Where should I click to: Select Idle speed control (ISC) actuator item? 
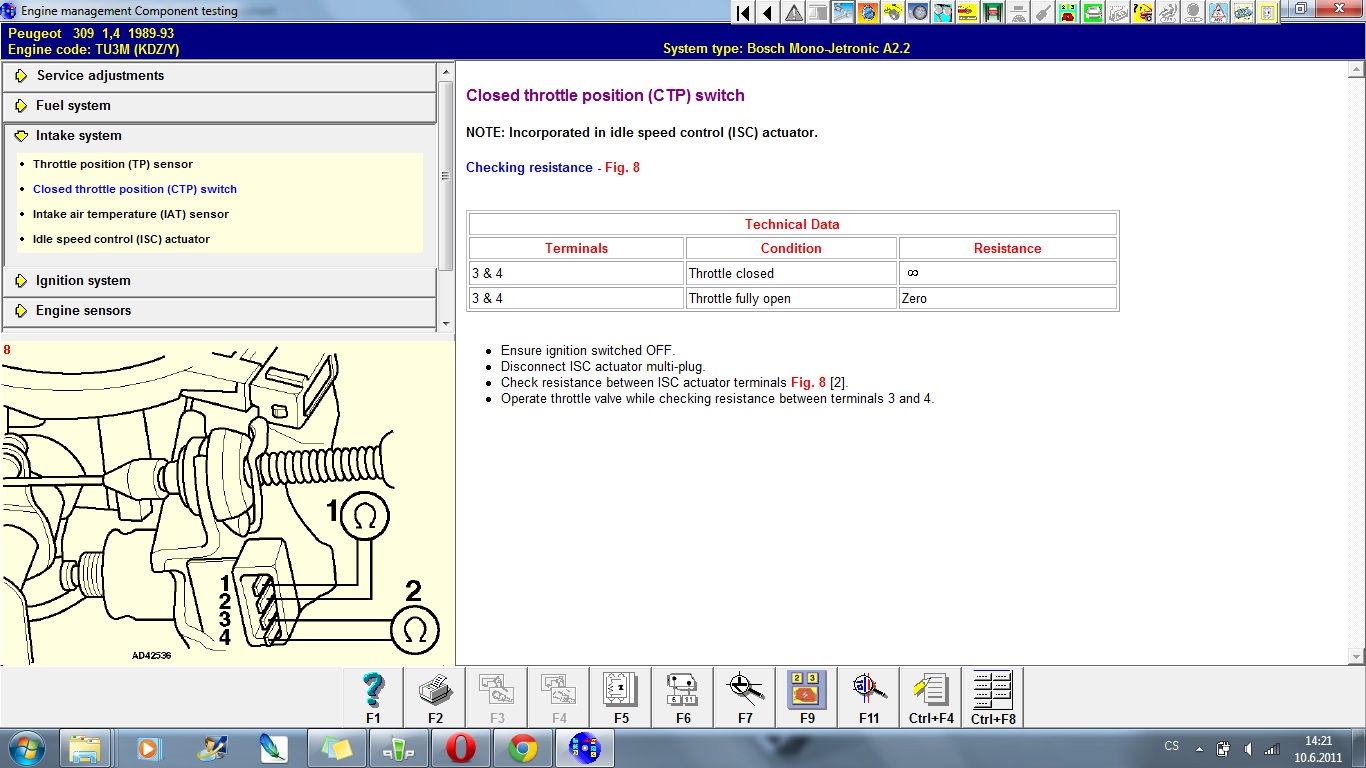[x=121, y=239]
